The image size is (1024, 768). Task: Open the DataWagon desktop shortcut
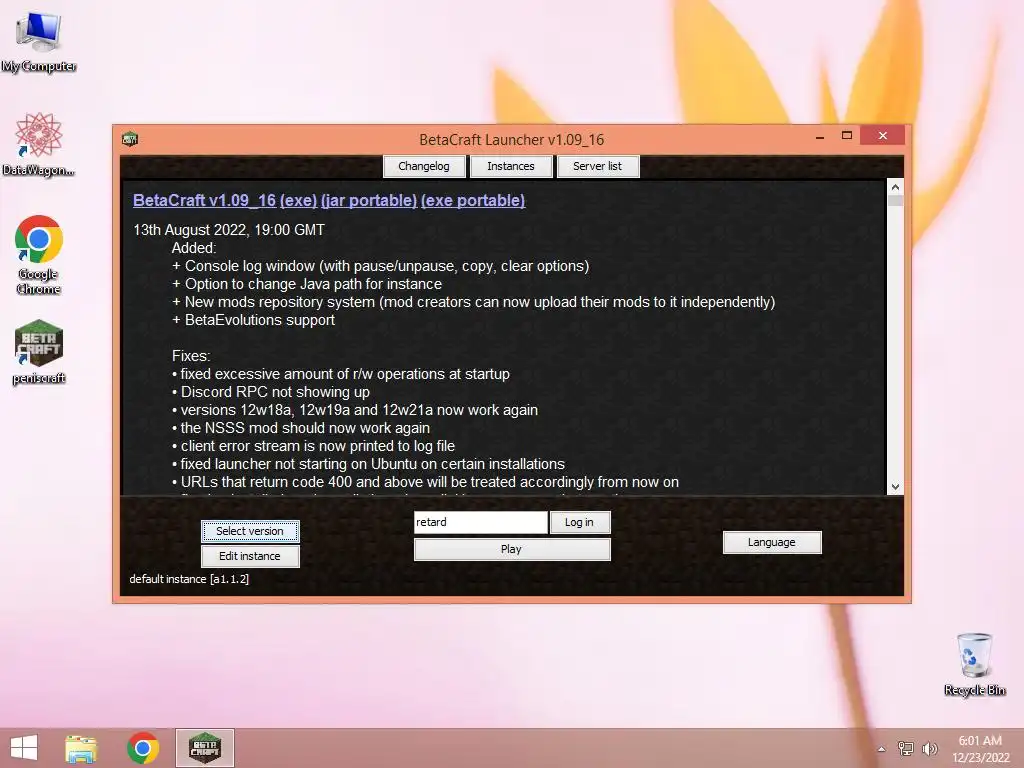pyautogui.click(x=39, y=144)
